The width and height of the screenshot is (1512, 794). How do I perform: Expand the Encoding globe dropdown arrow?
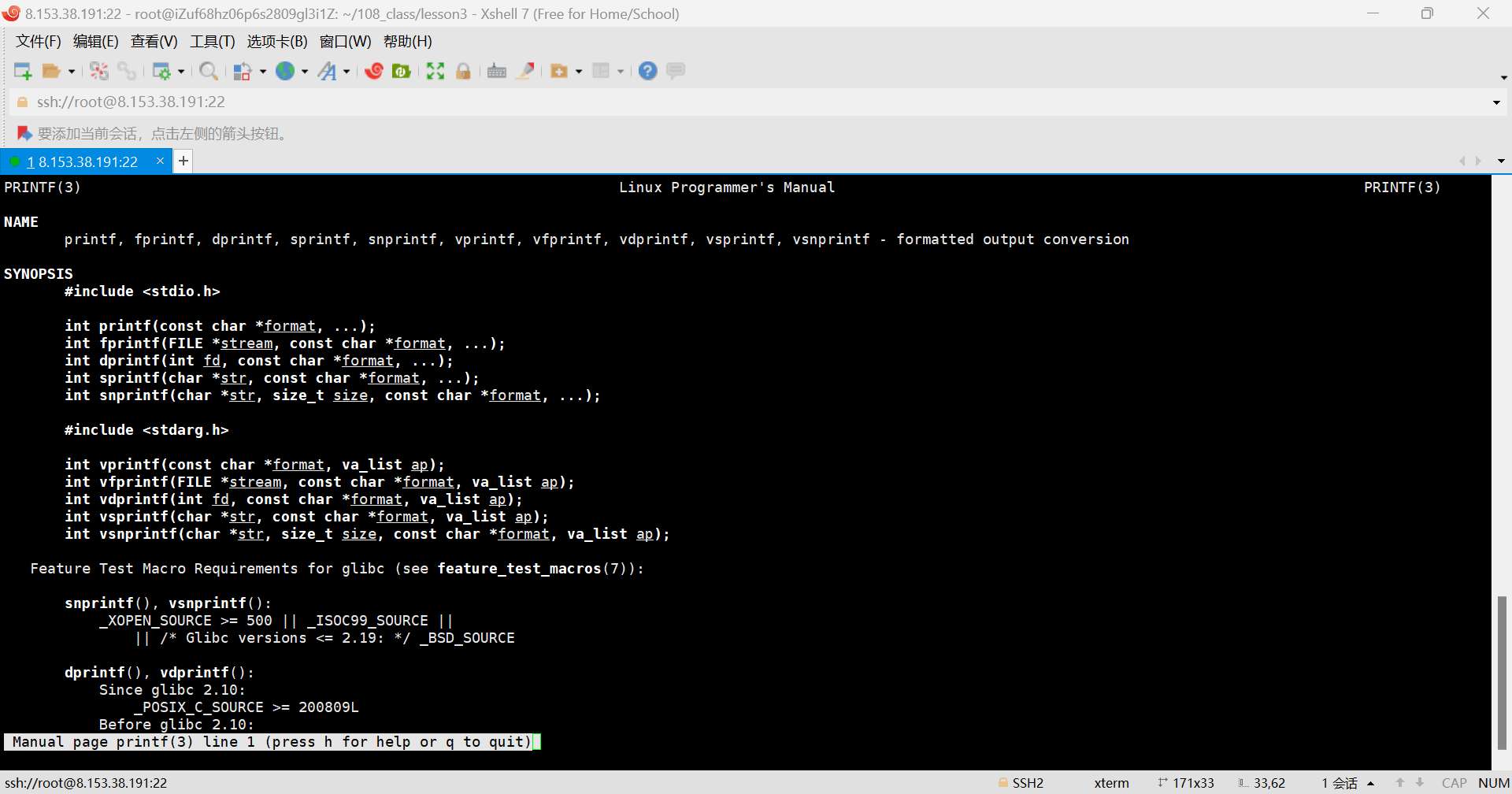pyautogui.click(x=305, y=72)
